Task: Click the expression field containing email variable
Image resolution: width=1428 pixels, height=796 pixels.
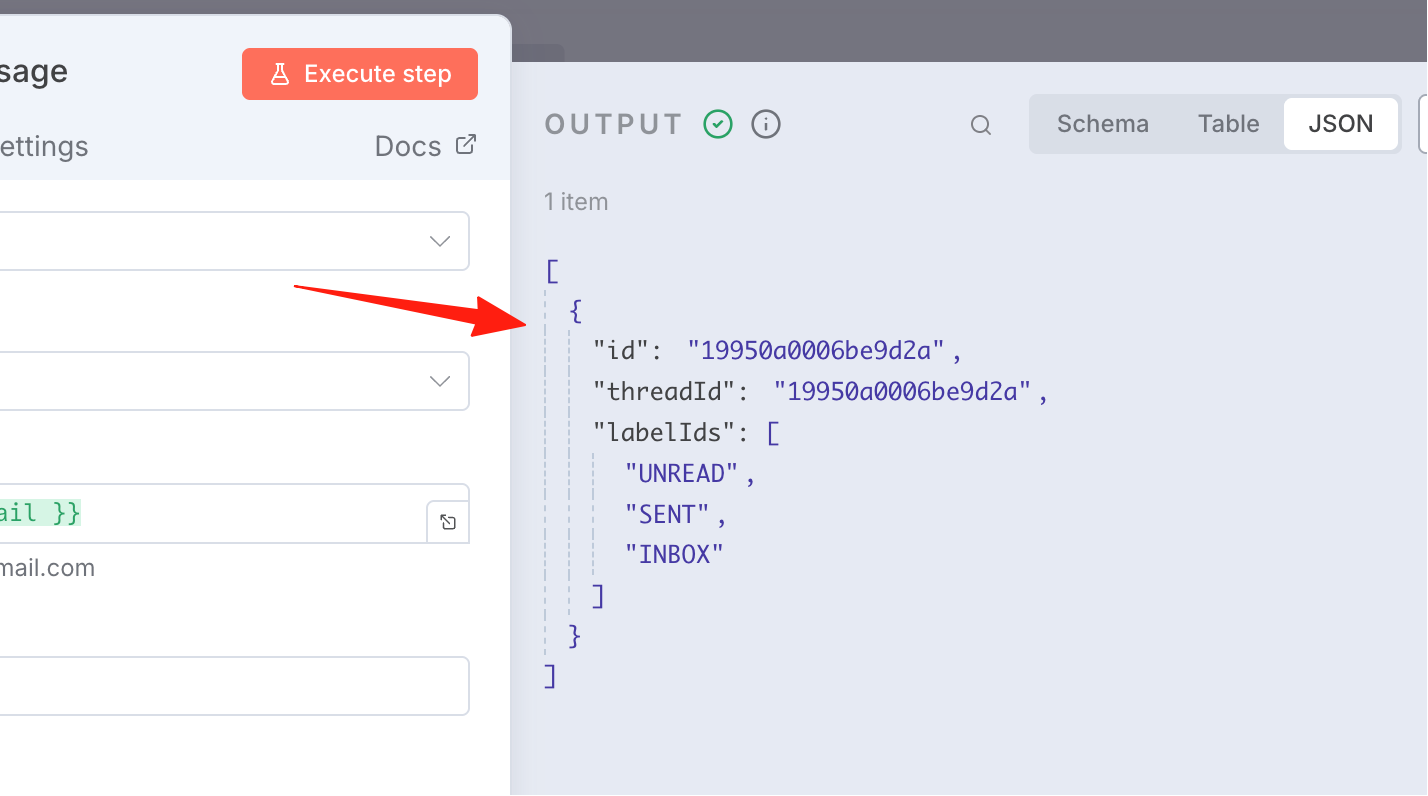Action: click(x=213, y=514)
